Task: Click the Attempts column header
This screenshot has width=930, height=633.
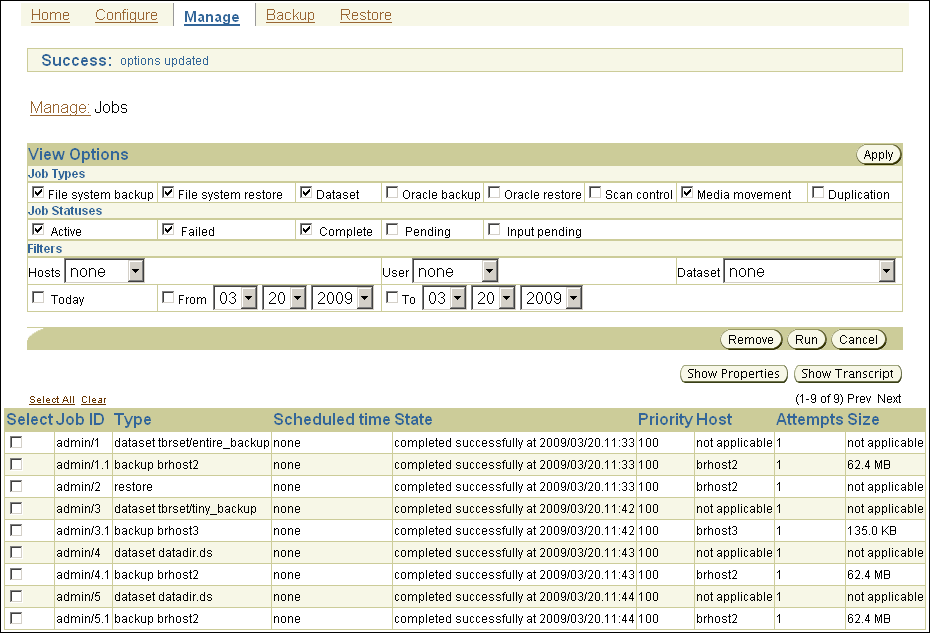Action: coord(810,419)
